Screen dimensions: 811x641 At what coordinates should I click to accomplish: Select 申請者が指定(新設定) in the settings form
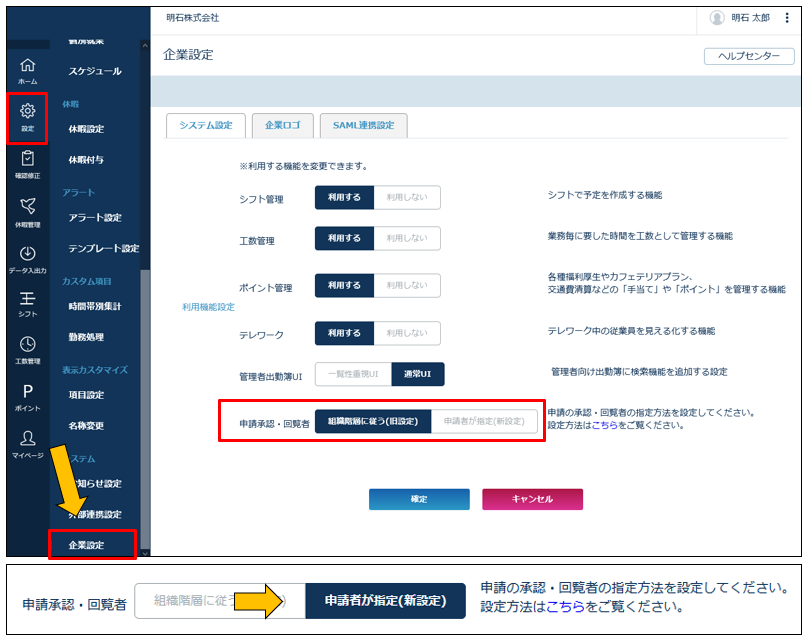pyautogui.click(x=484, y=421)
